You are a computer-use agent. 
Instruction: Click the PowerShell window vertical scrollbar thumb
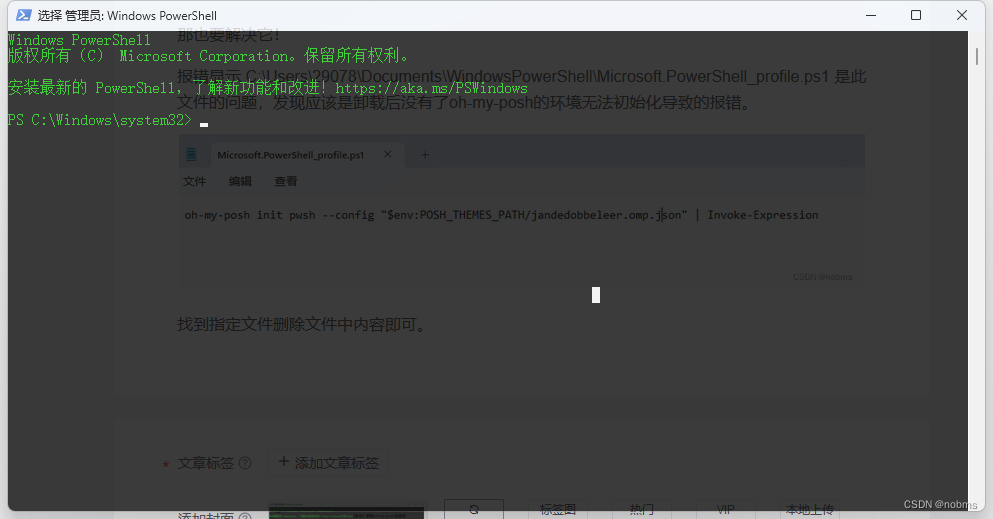(x=977, y=55)
